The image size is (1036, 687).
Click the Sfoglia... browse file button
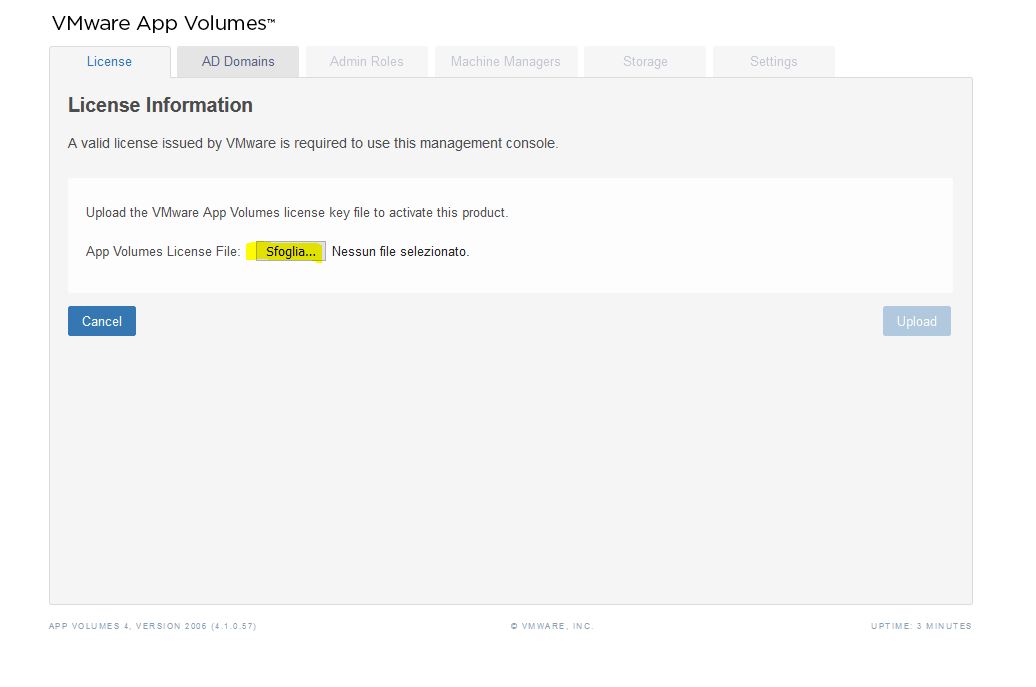[291, 252]
